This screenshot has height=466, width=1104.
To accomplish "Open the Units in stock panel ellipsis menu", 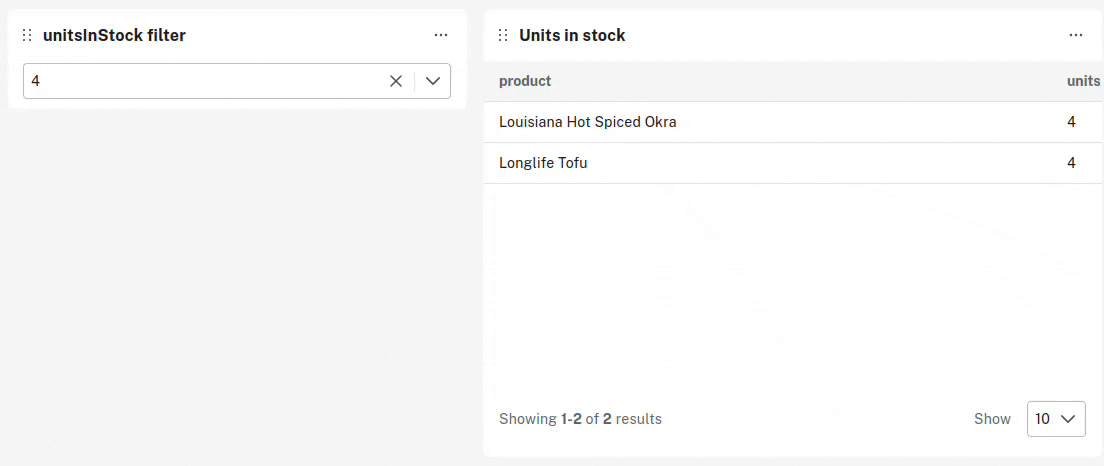I will tap(1076, 35).
